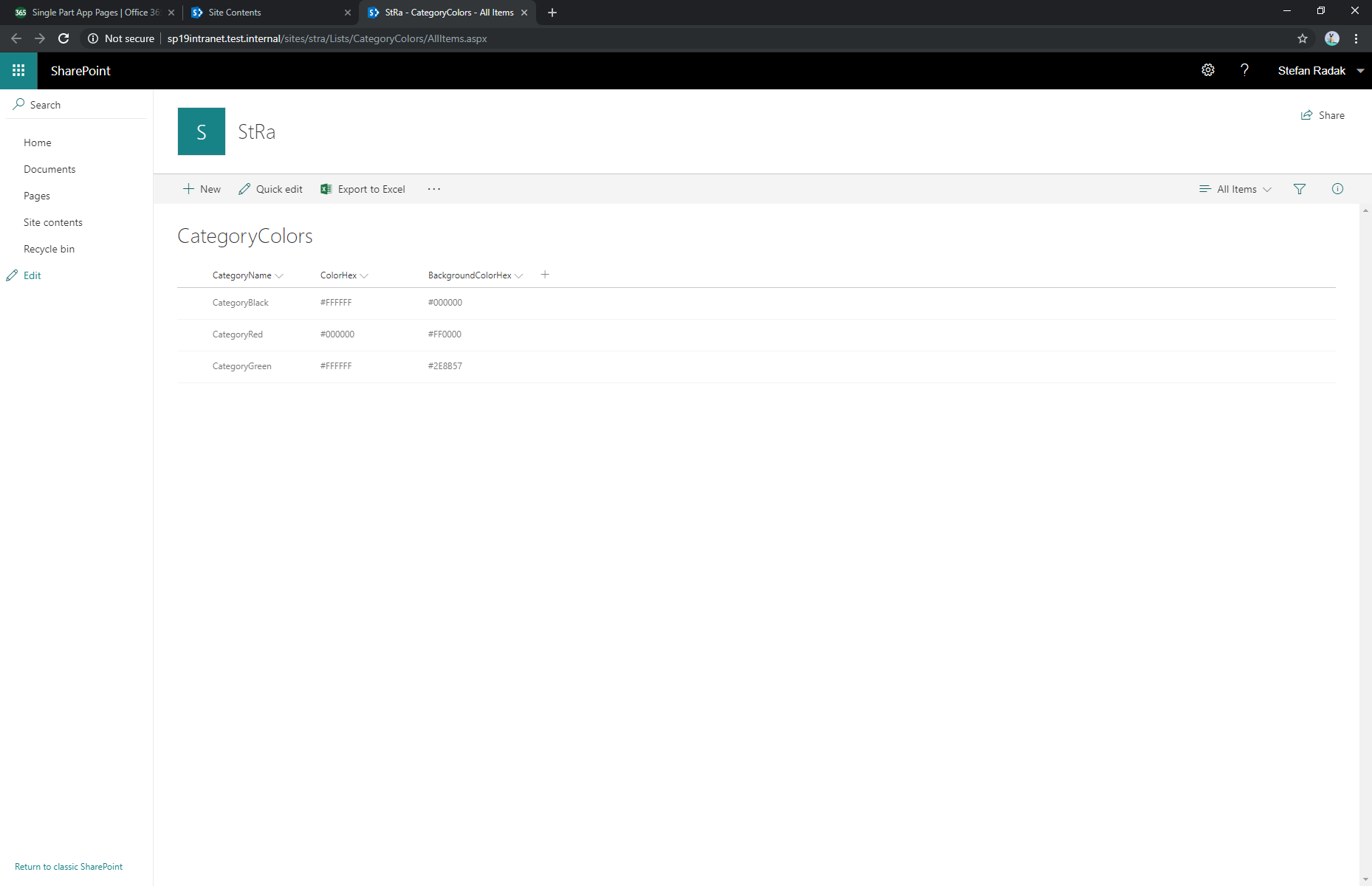1372x886 pixels.
Task: Click the StRa site logo tile
Action: pos(202,131)
